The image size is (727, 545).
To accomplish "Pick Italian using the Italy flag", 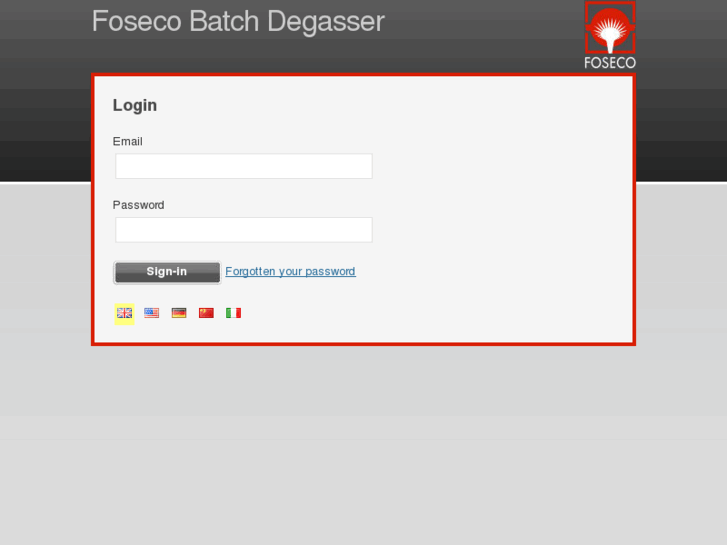I will 234,313.
